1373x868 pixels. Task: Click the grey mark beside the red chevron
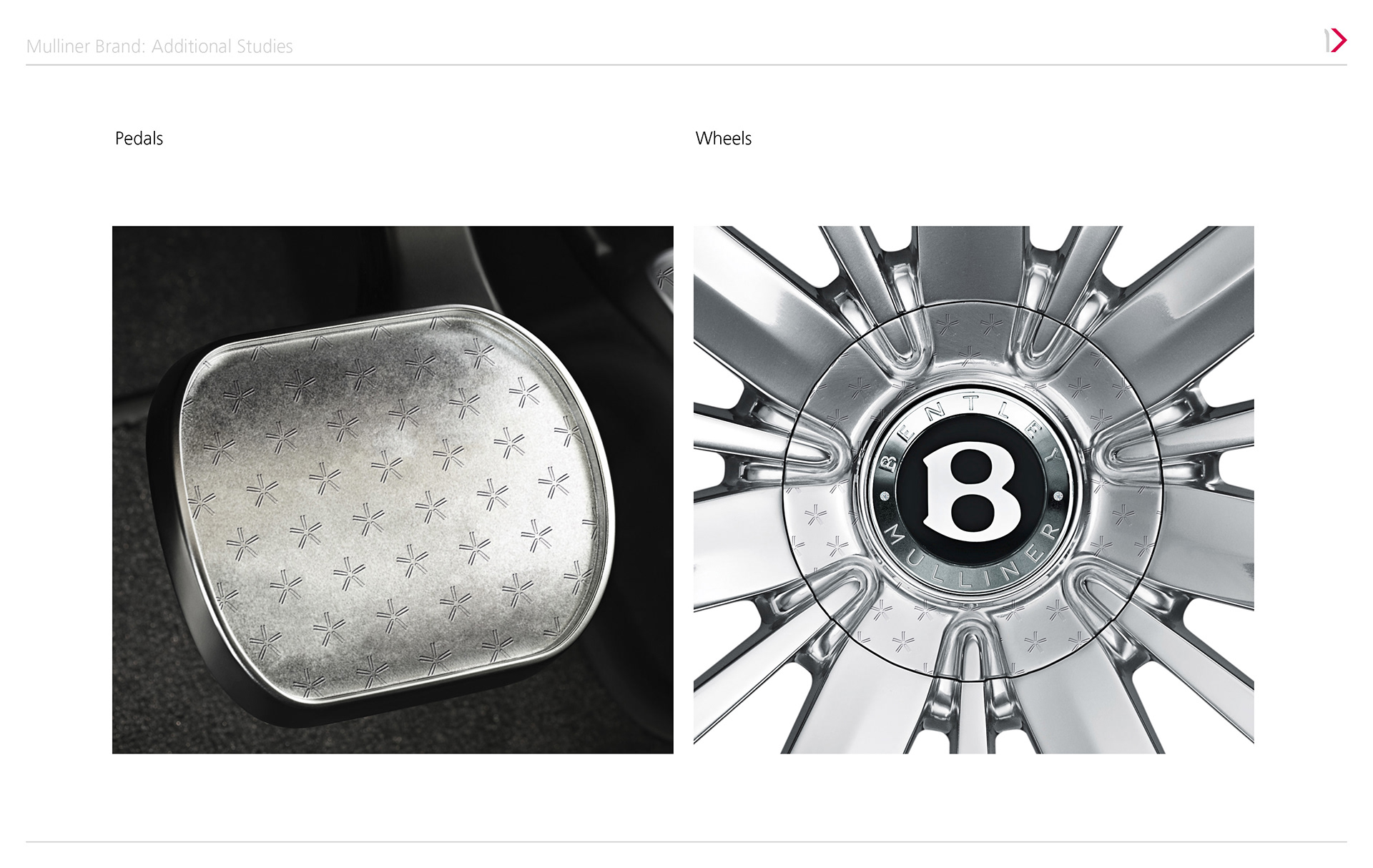pos(1327,41)
